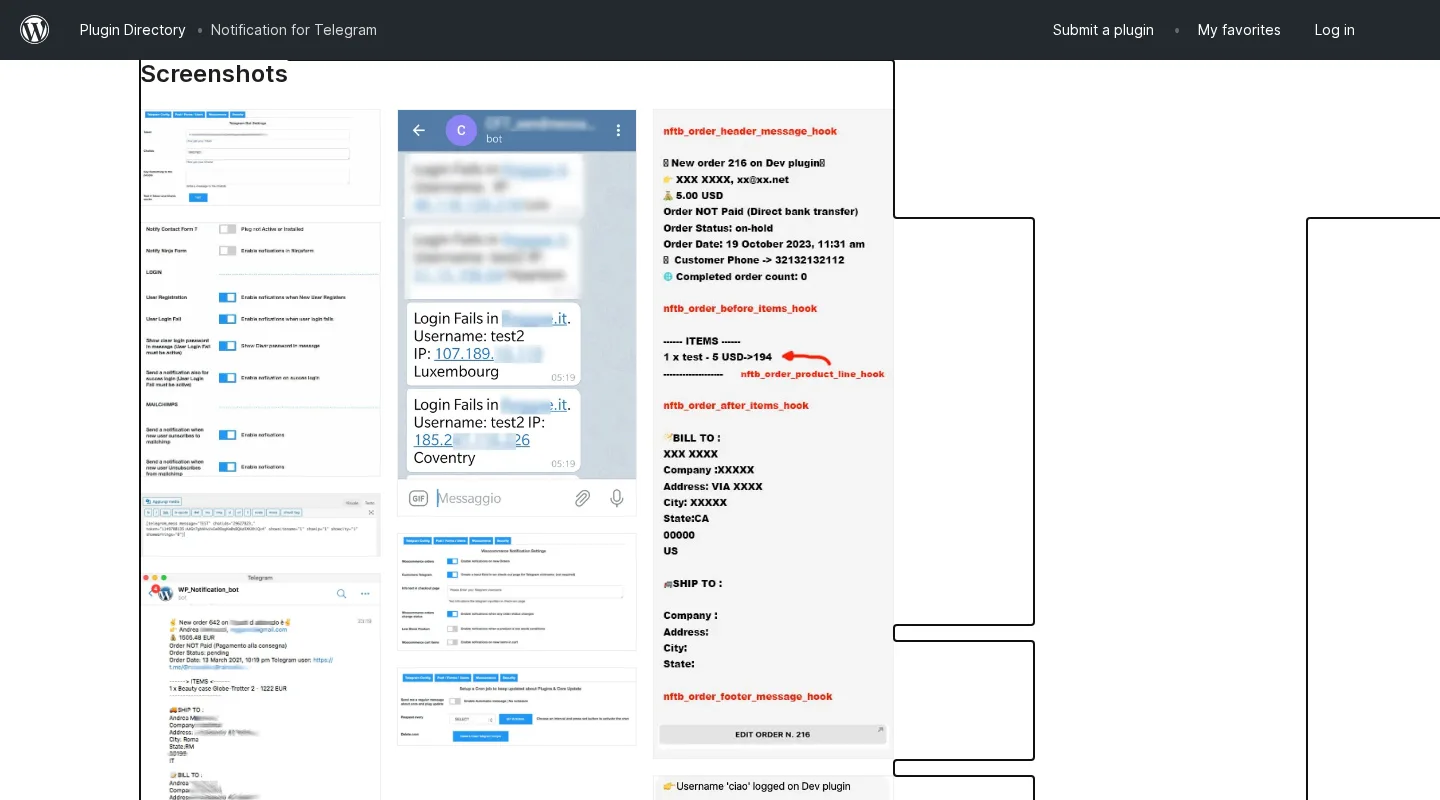This screenshot has height=800, width=1440.
Task: Open Notification for Telegram breadcrumb link
Action: click(x=294, y=30)
